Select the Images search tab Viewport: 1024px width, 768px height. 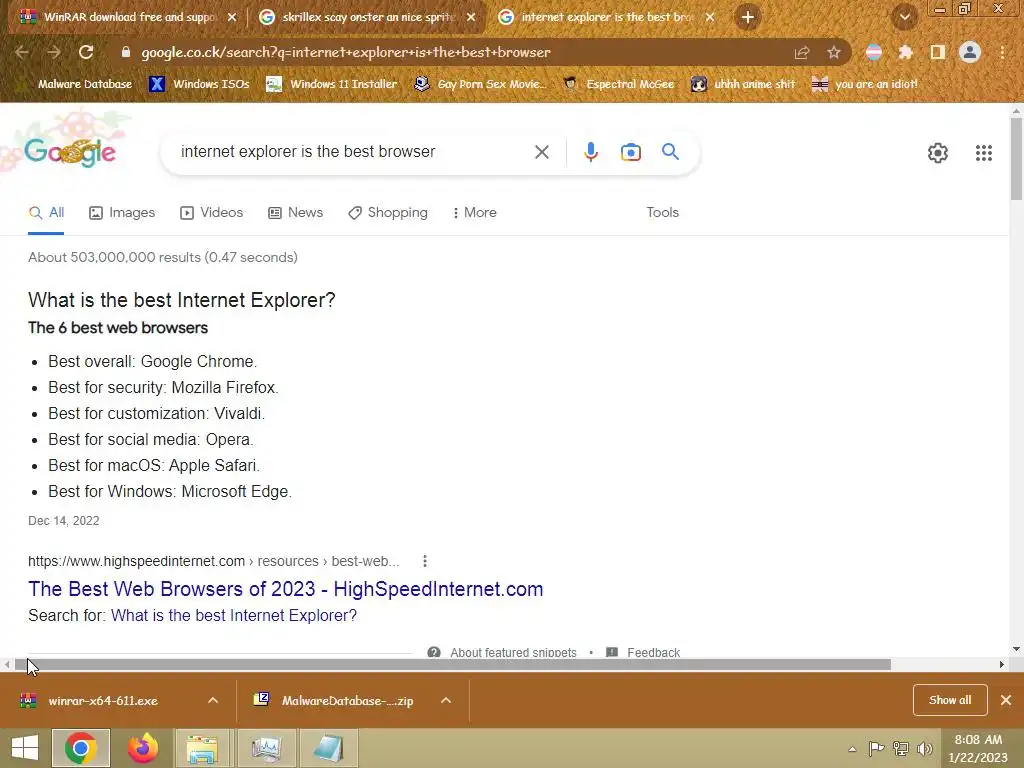pyautogui.click(x=122, y=212)
